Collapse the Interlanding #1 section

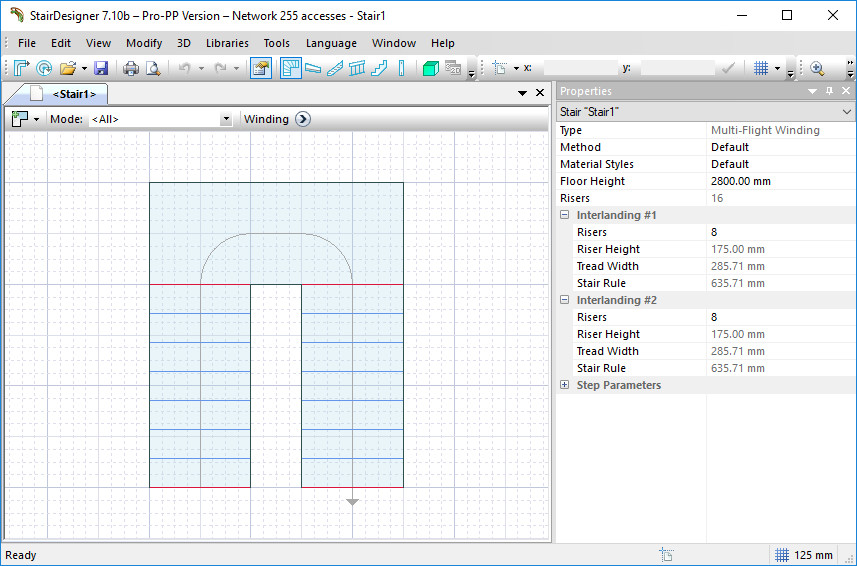pos(565,215)
